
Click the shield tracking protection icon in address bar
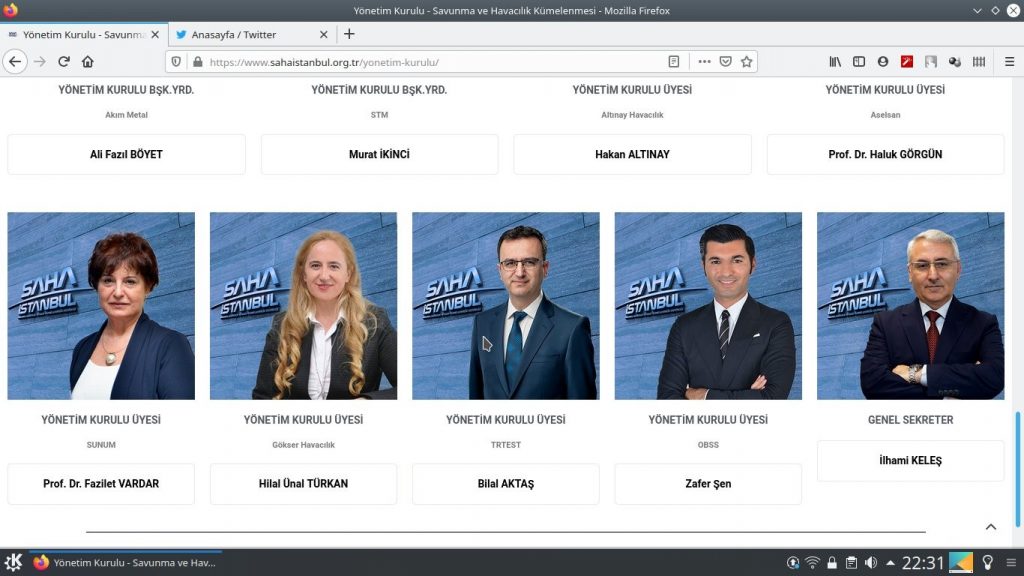click(176, 60)
